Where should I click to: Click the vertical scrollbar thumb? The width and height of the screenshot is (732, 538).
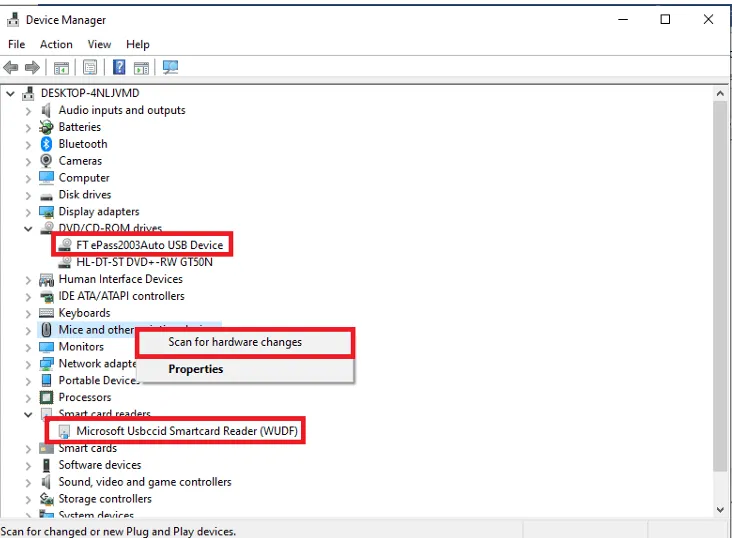(x=720, y=286)
